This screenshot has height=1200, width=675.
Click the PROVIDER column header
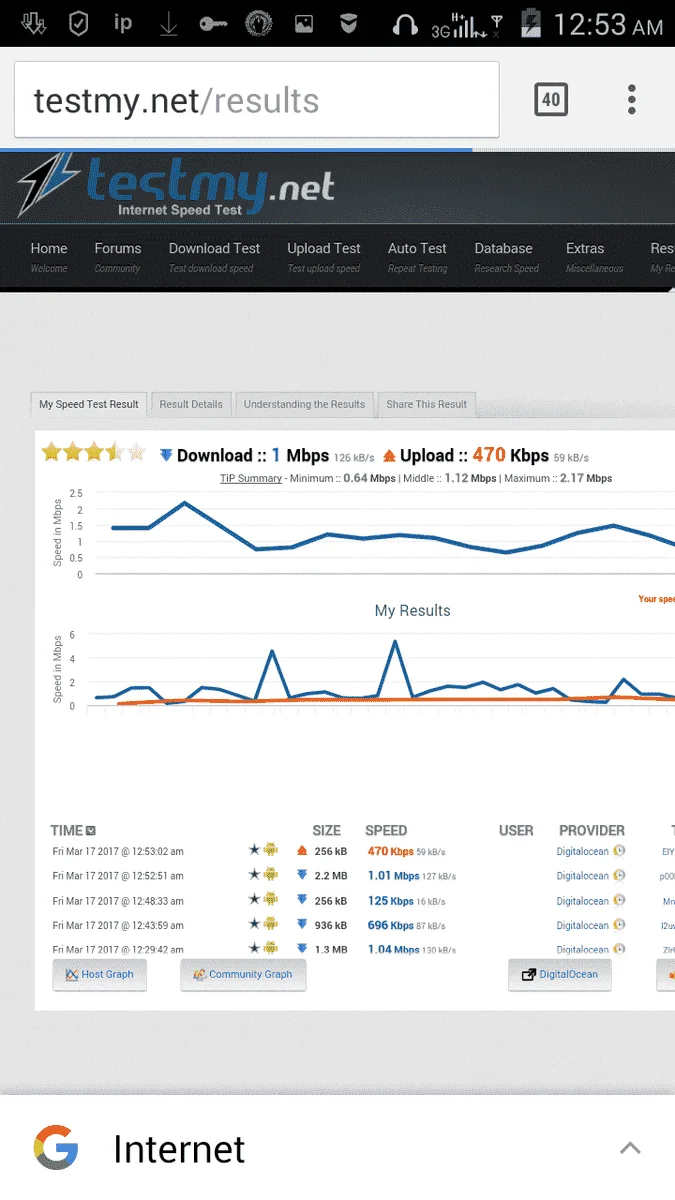click(592, 831)
